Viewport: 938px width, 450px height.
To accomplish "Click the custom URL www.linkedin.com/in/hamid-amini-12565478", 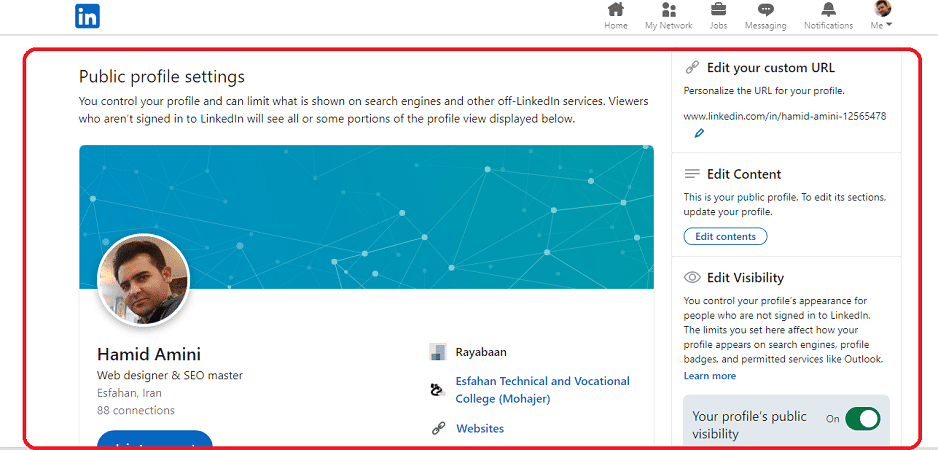I will point(785,116).
